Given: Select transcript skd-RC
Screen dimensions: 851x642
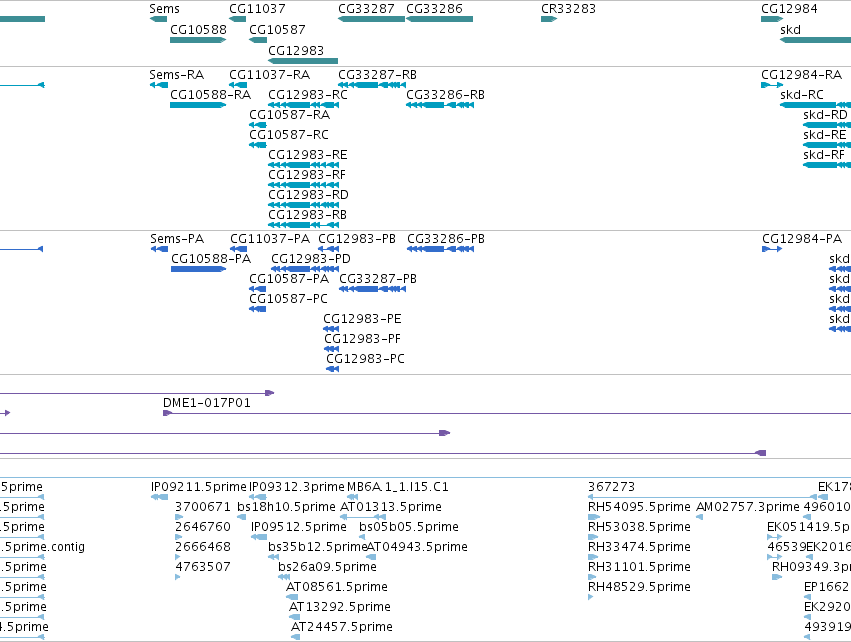Looking at the screenshot, I should pos(802,95).
